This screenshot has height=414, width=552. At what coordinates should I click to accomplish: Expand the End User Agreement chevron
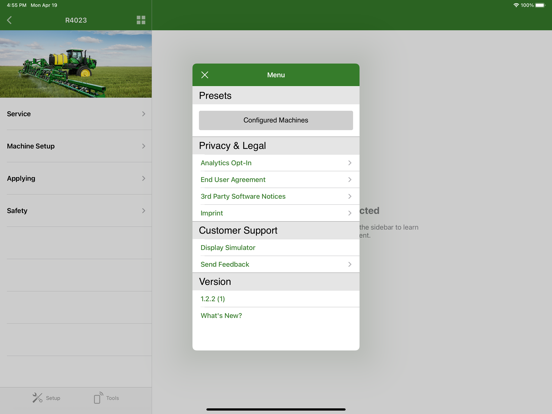(x=350, y=180)
